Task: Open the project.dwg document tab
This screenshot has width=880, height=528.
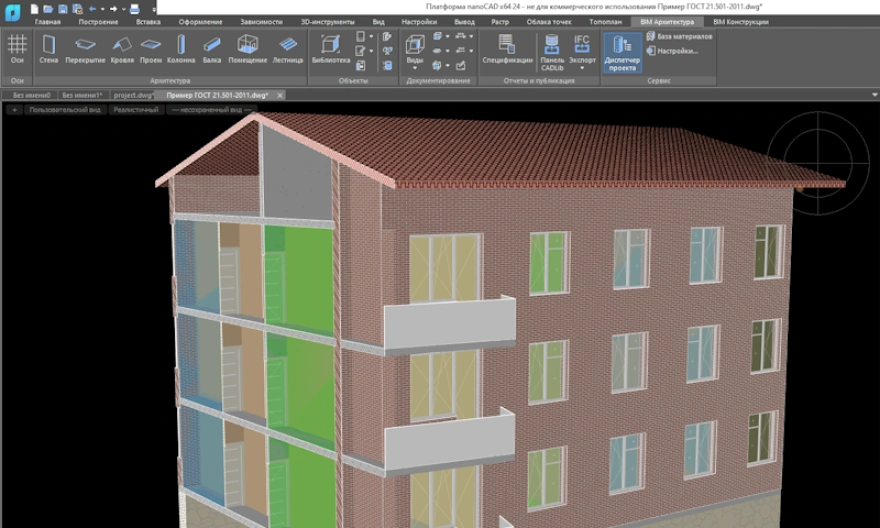Action: (x=132, y=95)
